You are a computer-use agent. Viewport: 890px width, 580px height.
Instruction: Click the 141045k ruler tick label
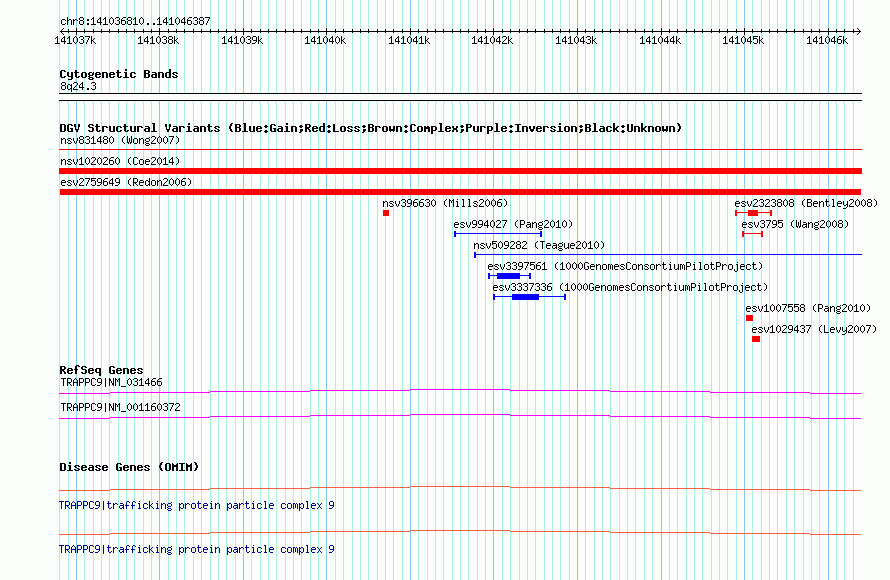743,40
